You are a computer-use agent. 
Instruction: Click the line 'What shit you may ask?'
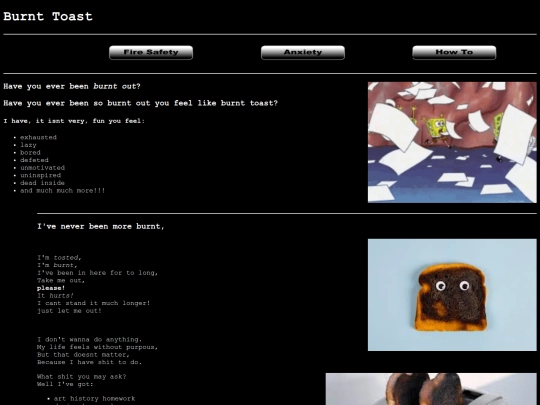point(82,377)
